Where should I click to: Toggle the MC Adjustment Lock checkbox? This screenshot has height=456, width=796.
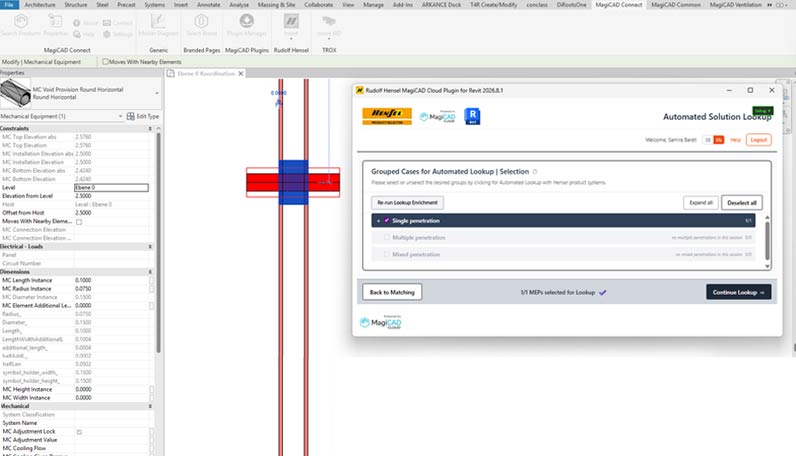pos(79,432)
